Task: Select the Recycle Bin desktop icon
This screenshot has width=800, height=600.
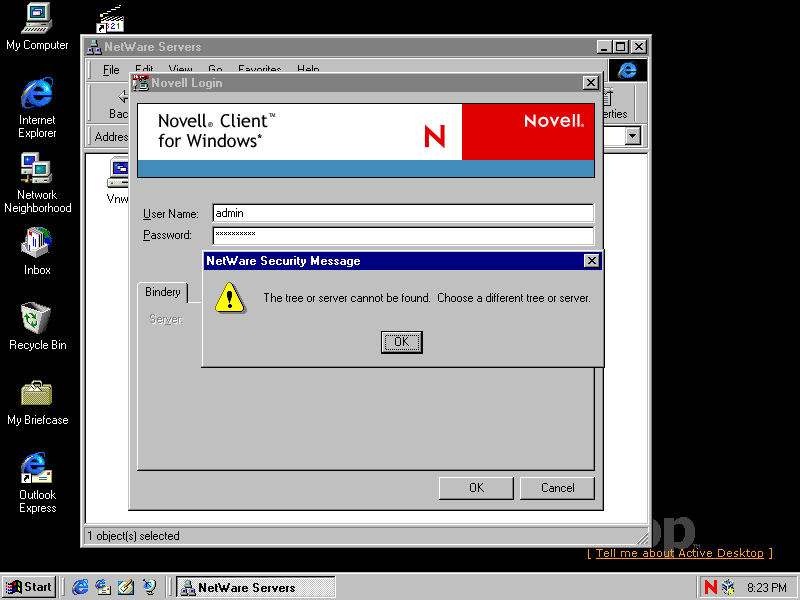Action: [37, 326]
